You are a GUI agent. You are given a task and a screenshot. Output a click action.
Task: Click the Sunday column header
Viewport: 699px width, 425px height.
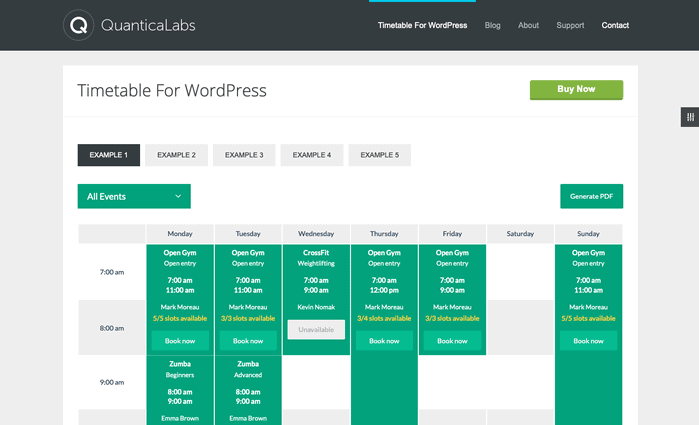point(588,234)
